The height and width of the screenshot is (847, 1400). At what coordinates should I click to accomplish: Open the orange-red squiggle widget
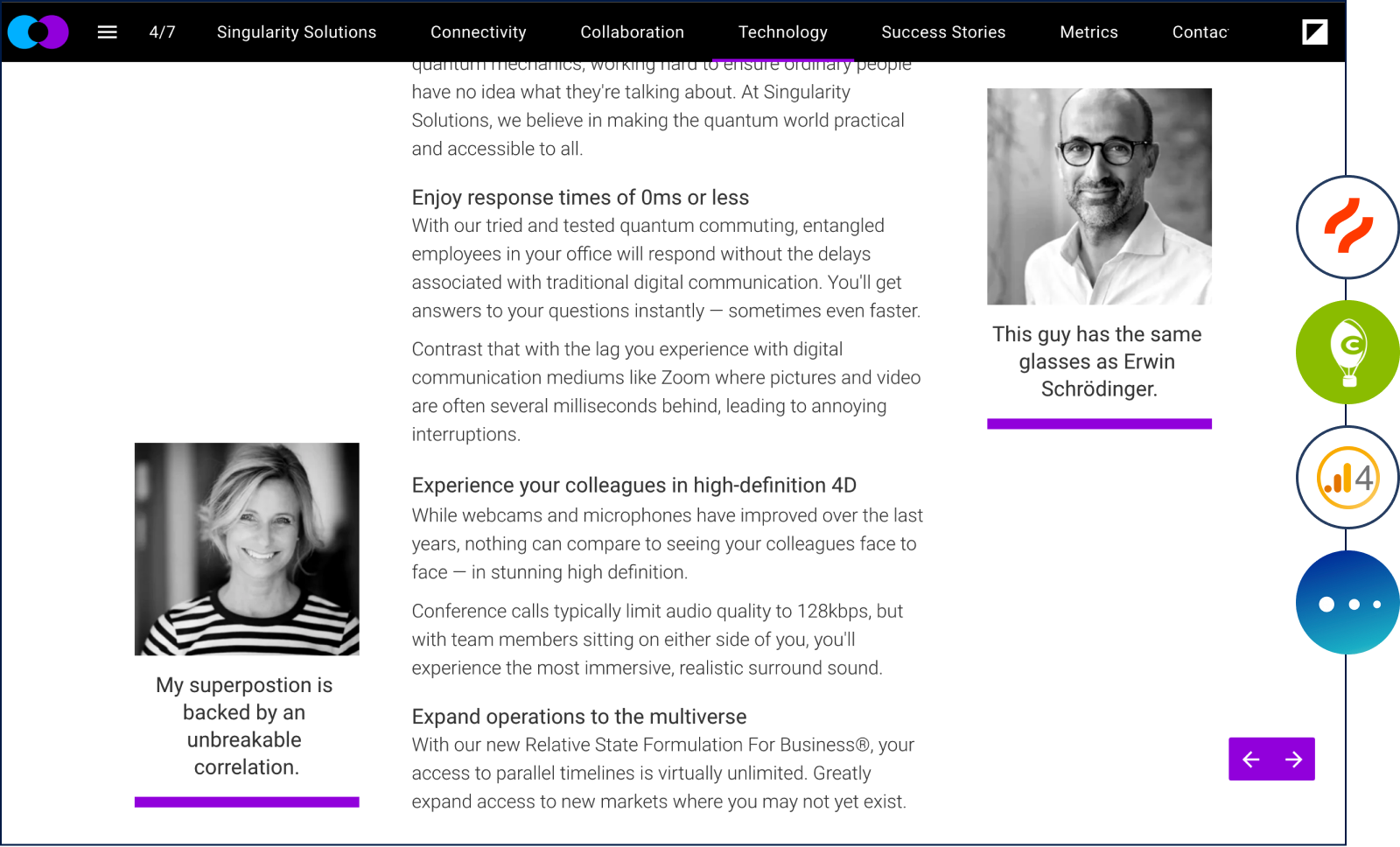[x=1347, y=227]
